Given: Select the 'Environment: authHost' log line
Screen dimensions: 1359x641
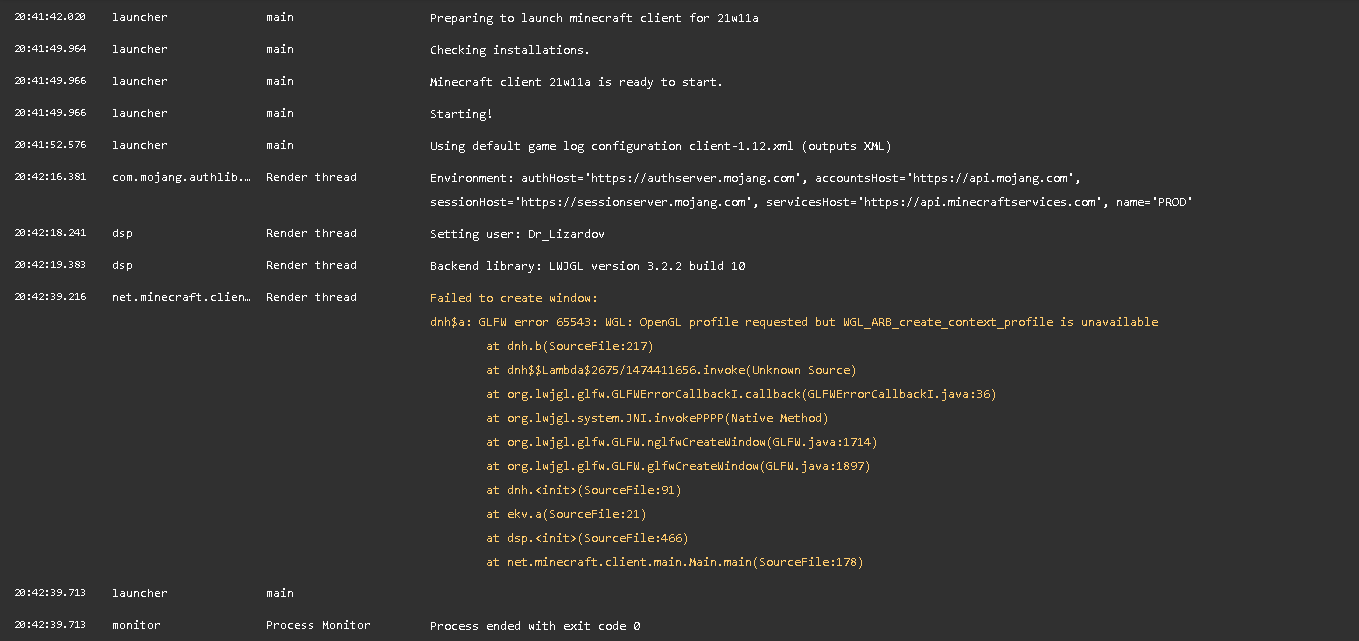Looking at the screenshot, I should [x=755, y=178].
